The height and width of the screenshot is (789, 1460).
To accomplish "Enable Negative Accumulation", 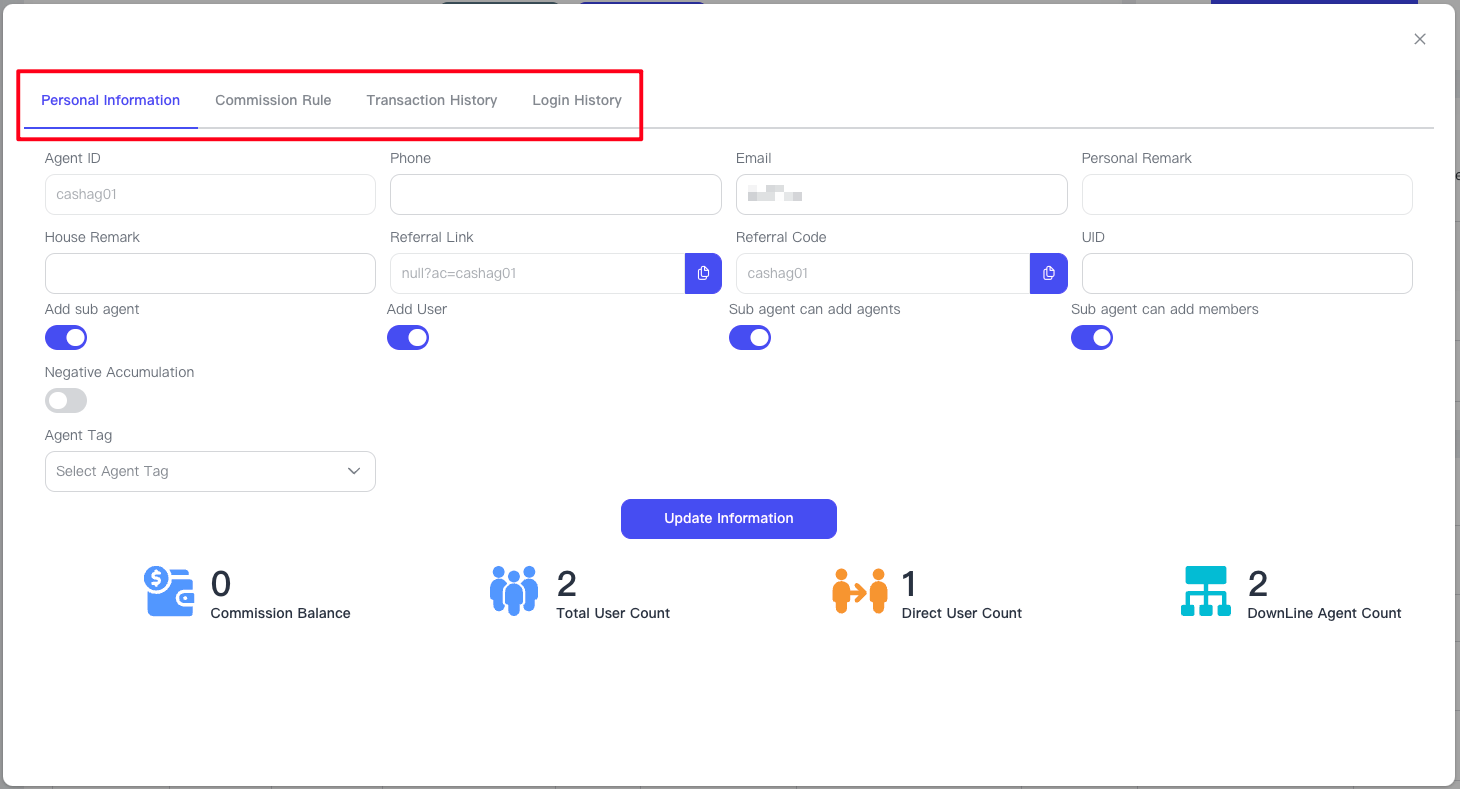I will tap(66, 401).
